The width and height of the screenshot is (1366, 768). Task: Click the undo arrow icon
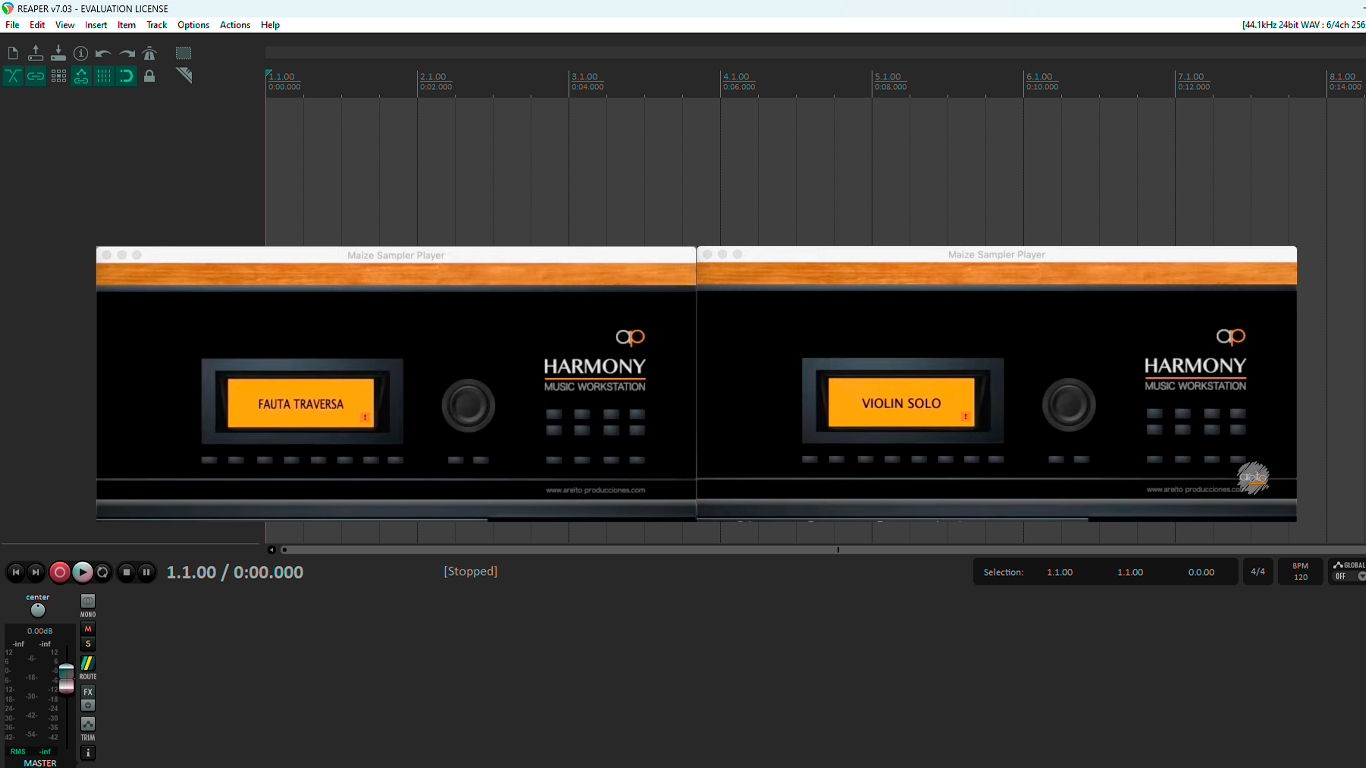[x=103, y=53]
